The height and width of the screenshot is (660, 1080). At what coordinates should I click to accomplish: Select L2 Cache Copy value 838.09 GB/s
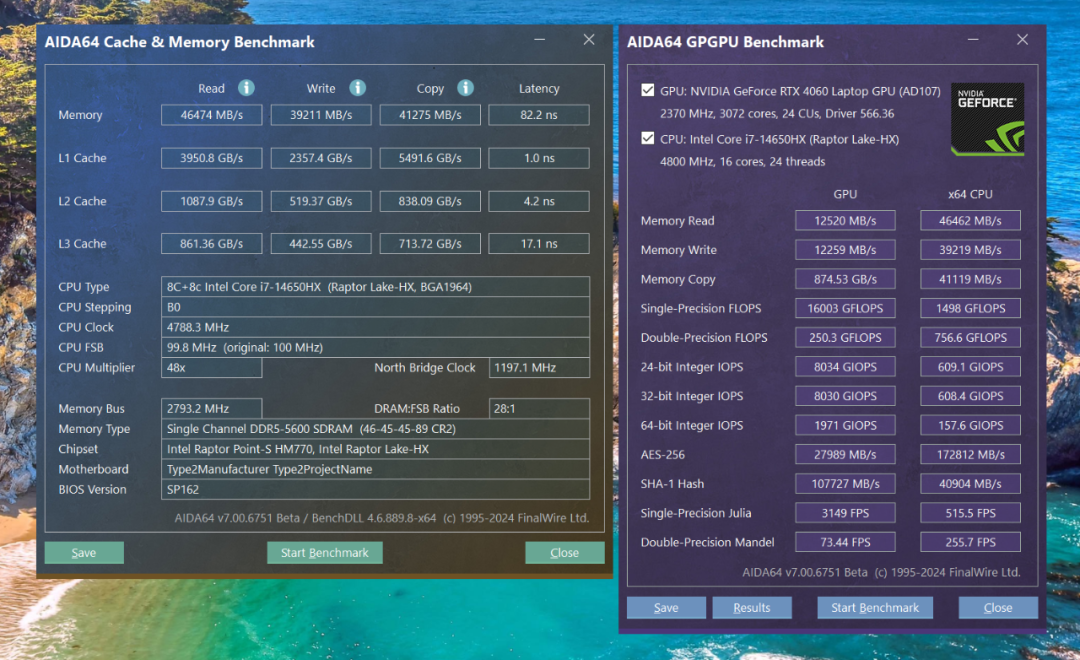[430, 201]
